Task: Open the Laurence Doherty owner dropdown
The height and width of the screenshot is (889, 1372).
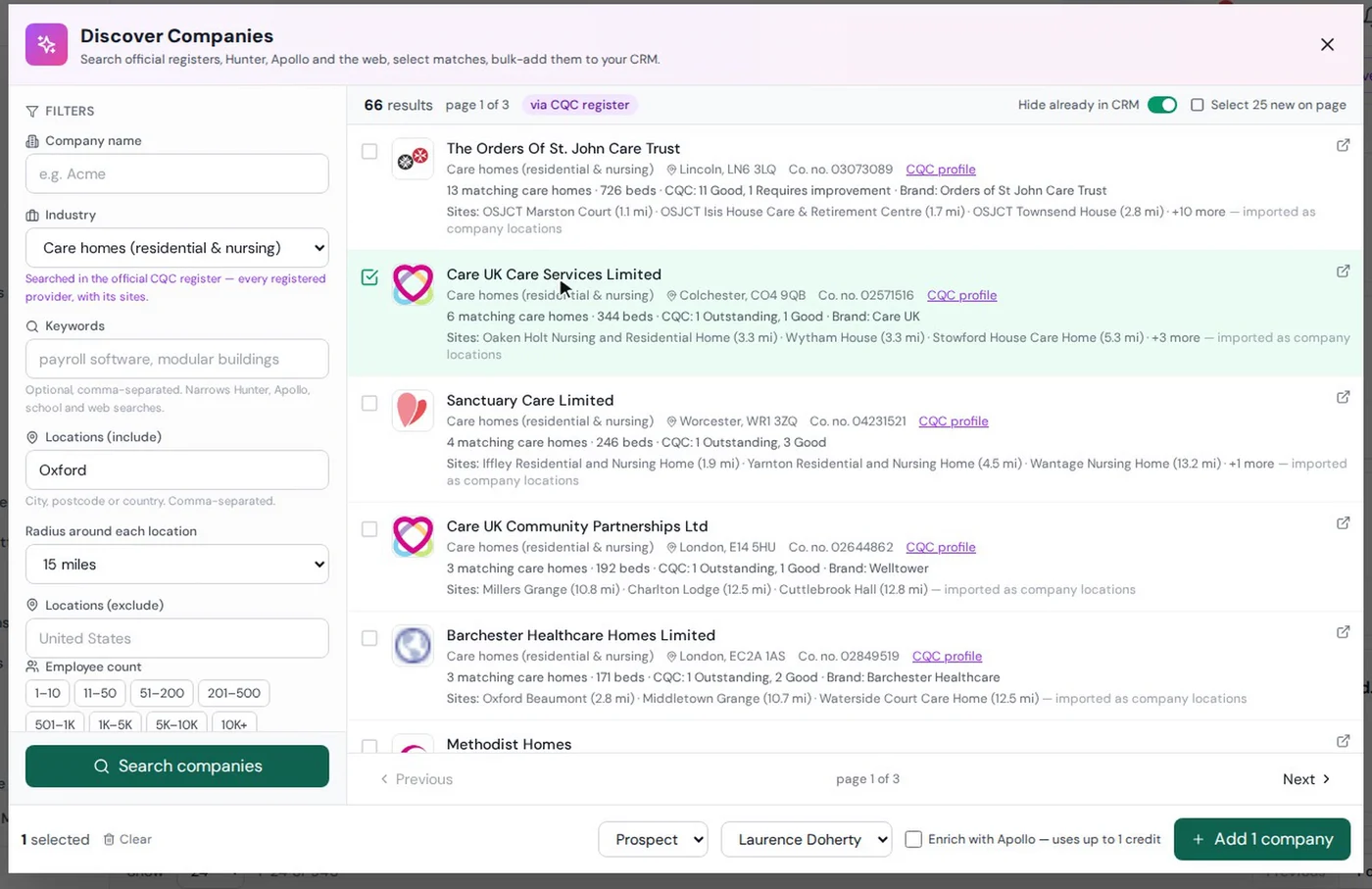Action: tap(807, 839)
